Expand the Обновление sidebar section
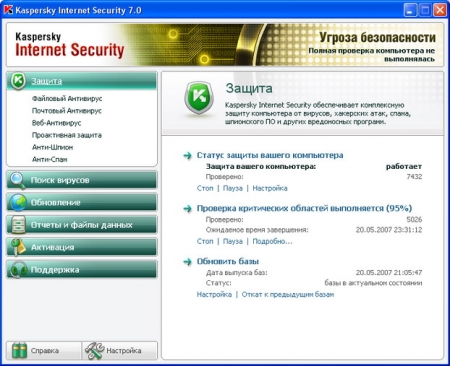This screenshot has width=450, height=366. (x=82, y=202)
